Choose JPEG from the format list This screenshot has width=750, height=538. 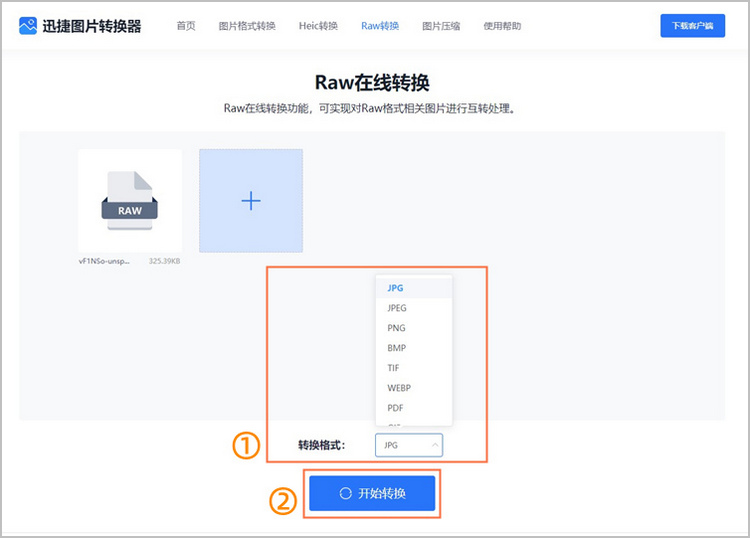397,308
